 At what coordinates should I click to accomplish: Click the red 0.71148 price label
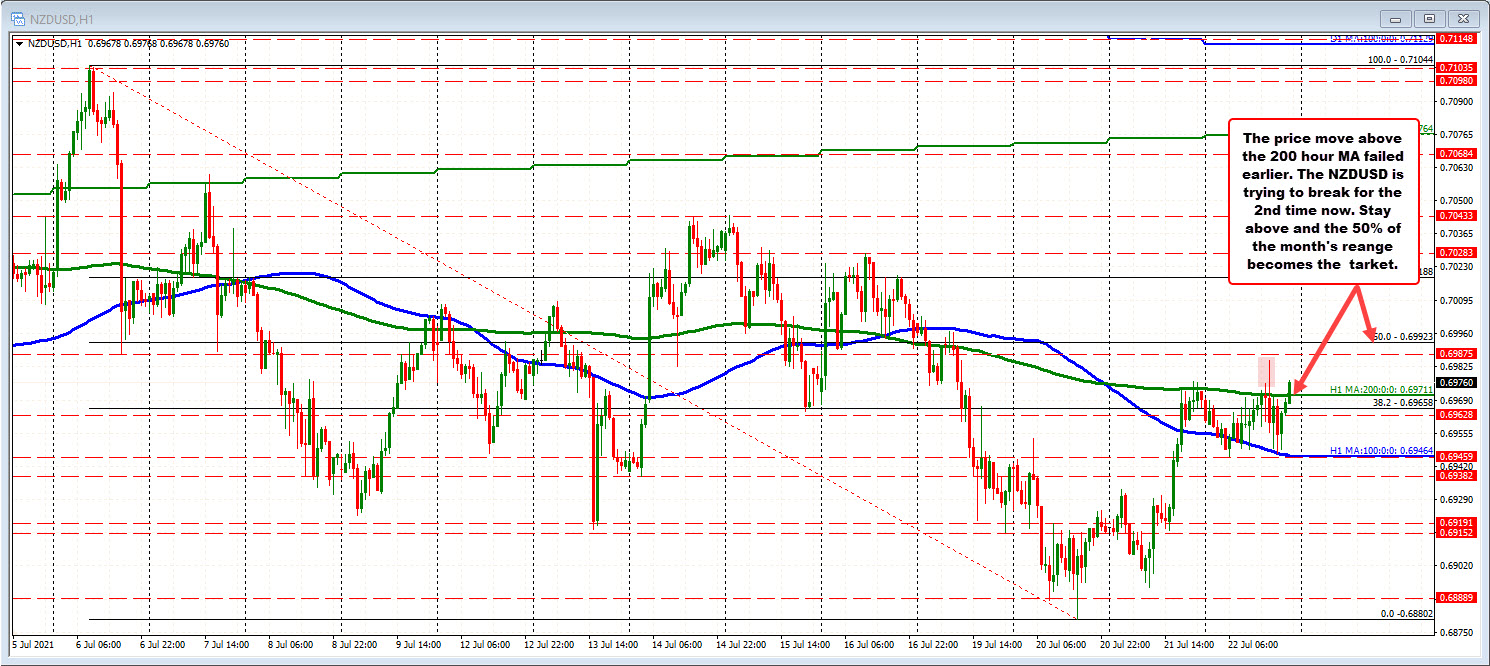1456,37
